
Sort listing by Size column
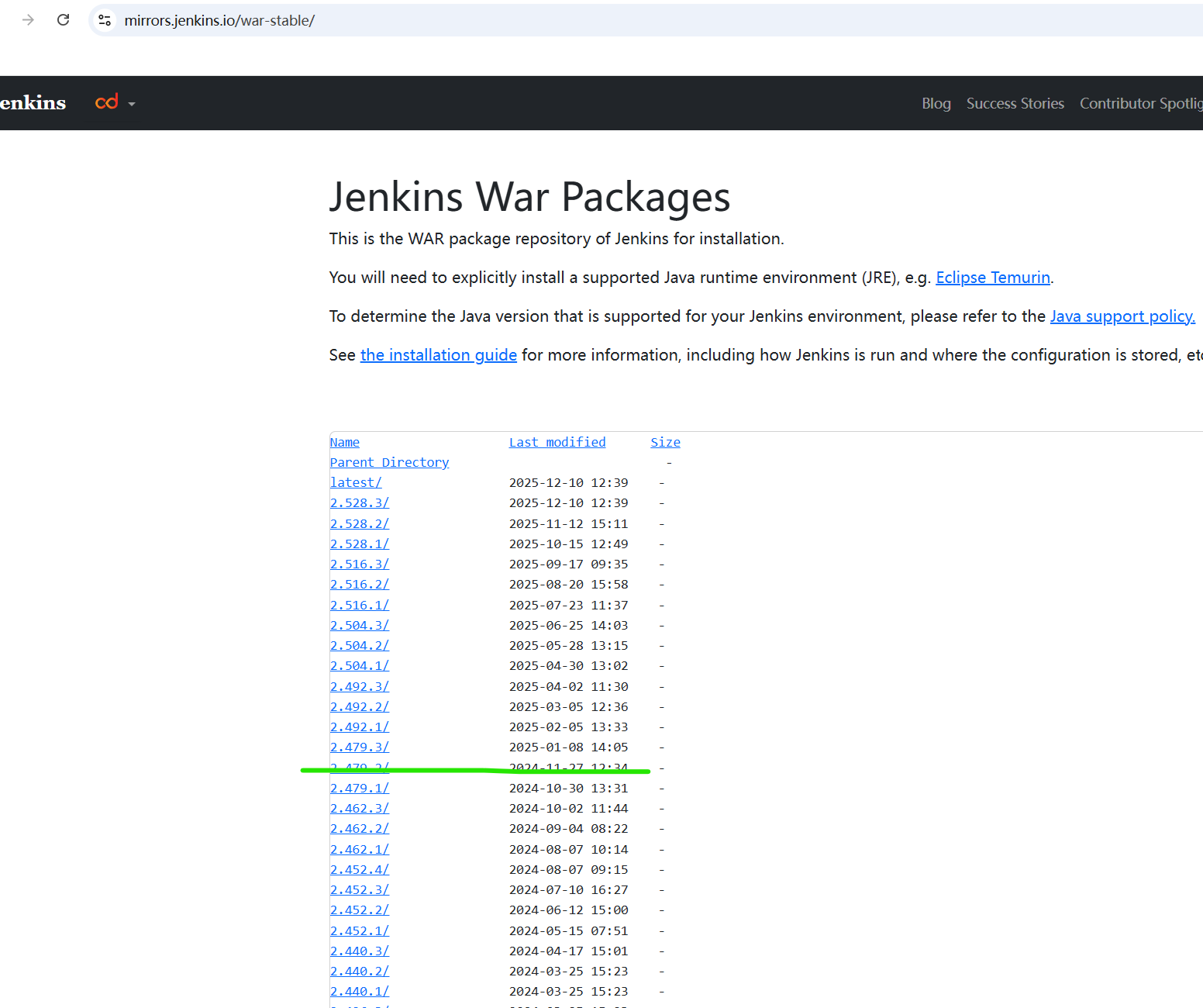[665, 442]
